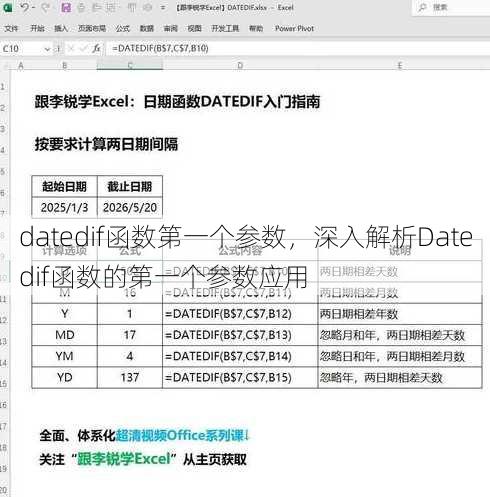Select cell 两日期相差年数

400,314
